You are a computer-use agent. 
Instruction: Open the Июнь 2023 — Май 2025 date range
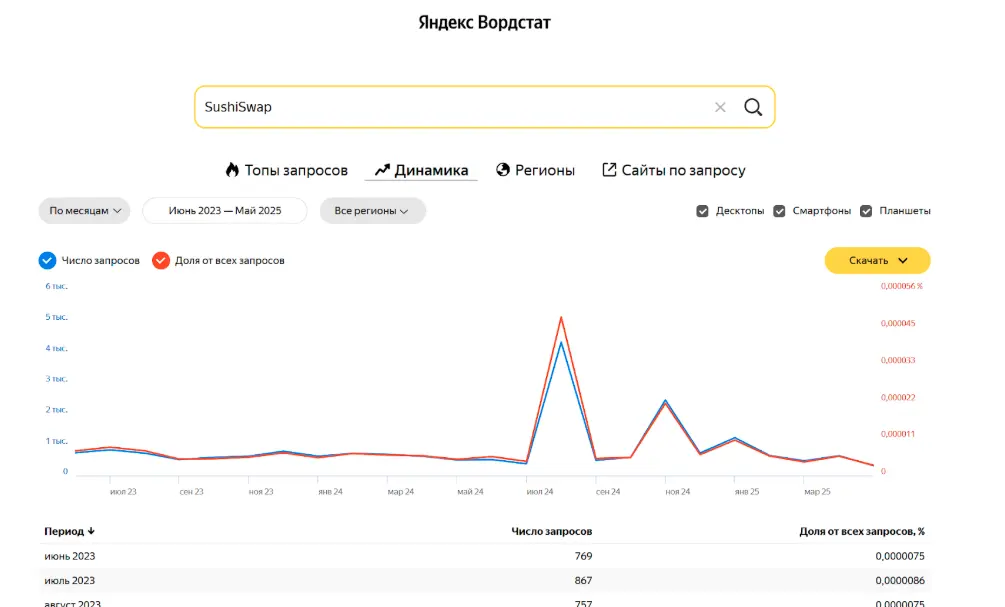point(225,210)
